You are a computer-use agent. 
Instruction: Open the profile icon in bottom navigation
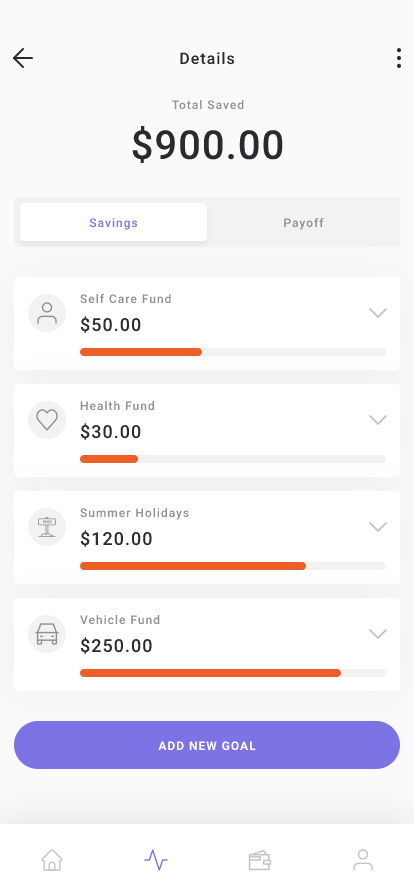363,859
